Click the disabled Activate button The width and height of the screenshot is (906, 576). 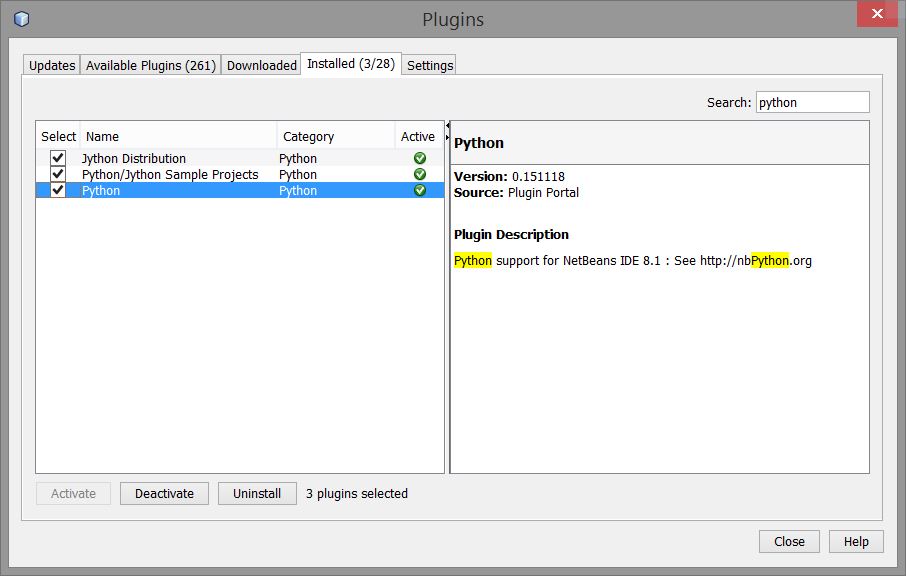pyautogui.click(x=73, y=493)
